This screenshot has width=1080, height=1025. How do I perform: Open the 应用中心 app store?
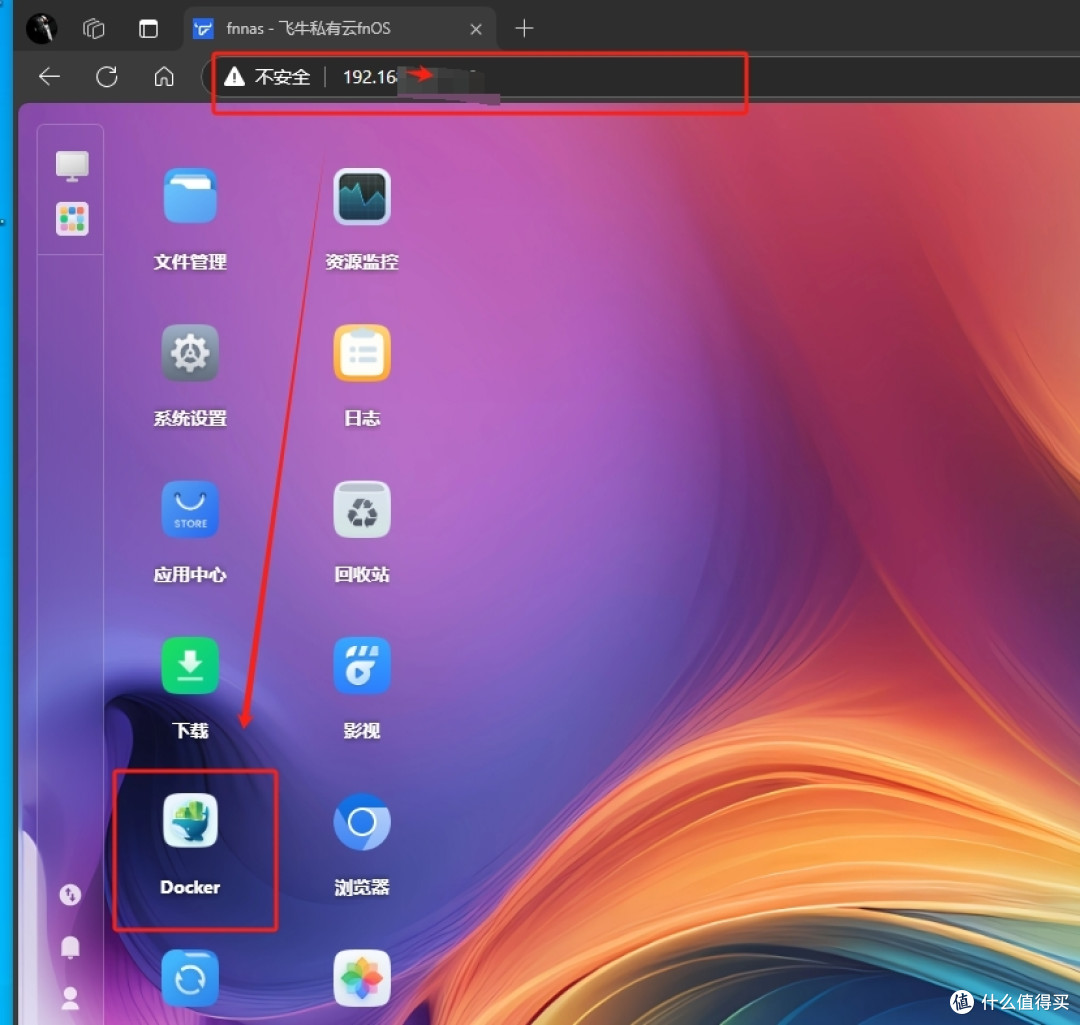190,510
